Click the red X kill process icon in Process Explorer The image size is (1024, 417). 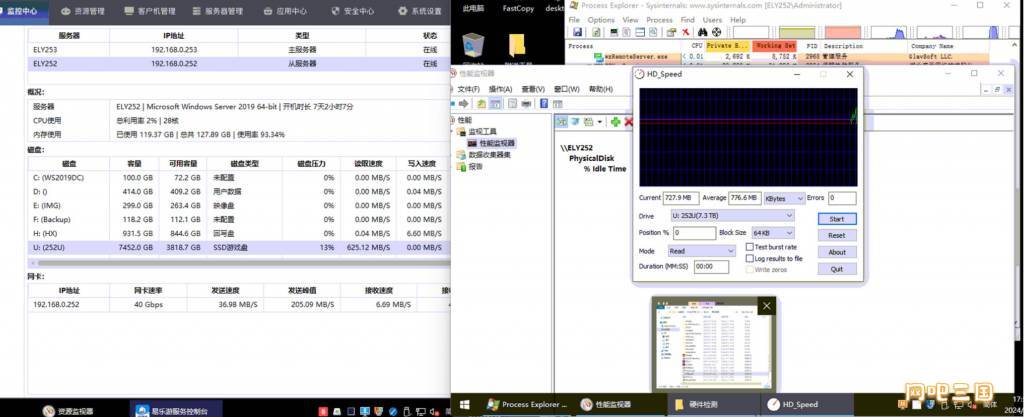pos(686,32)
